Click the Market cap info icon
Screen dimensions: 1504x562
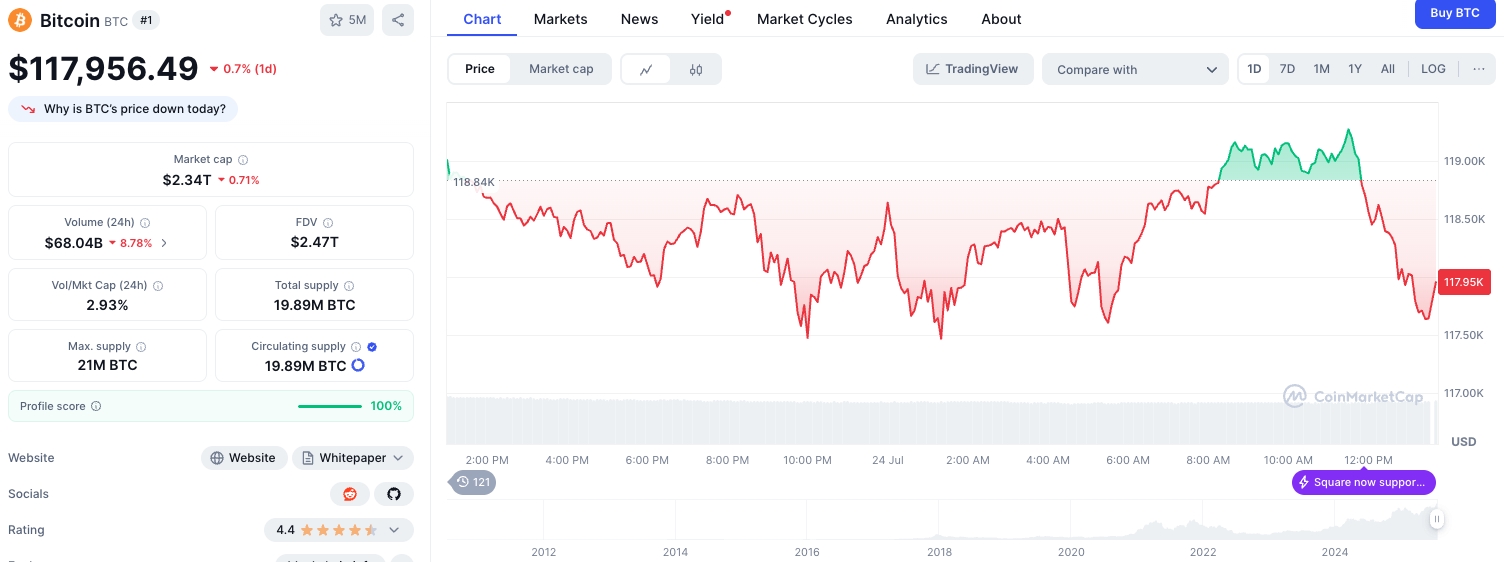tap(243, 160)
